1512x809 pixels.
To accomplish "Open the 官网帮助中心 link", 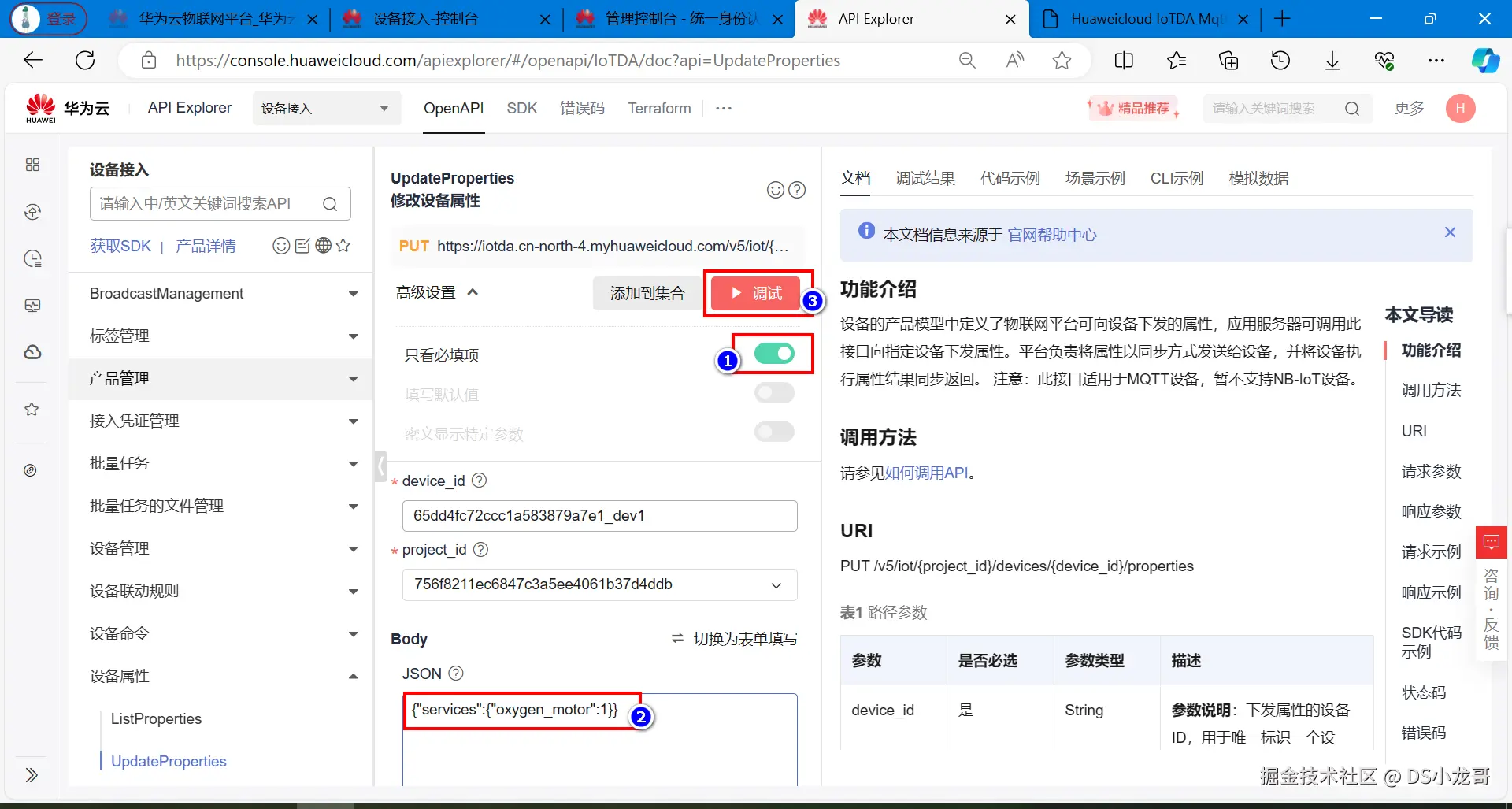I will pos(1052,235).
